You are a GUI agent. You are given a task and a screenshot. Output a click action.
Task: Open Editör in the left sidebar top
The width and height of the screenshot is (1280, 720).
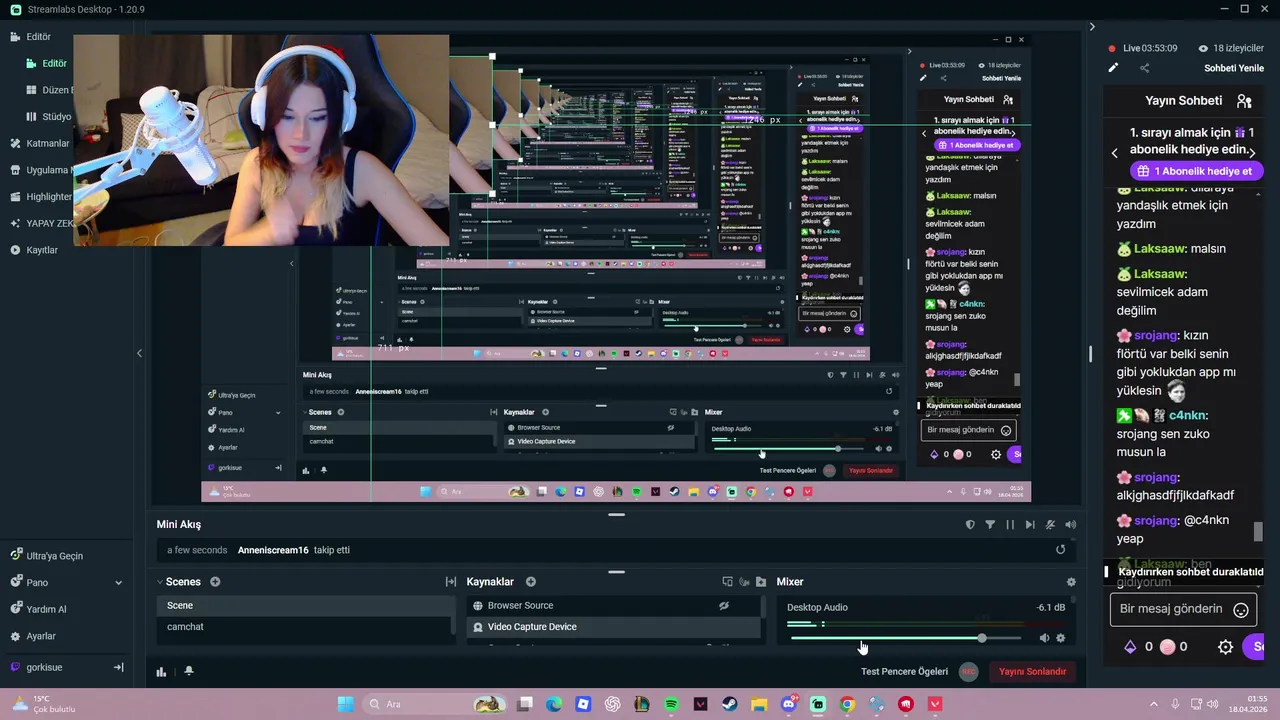pyautogui.click(x=30, y=36)
